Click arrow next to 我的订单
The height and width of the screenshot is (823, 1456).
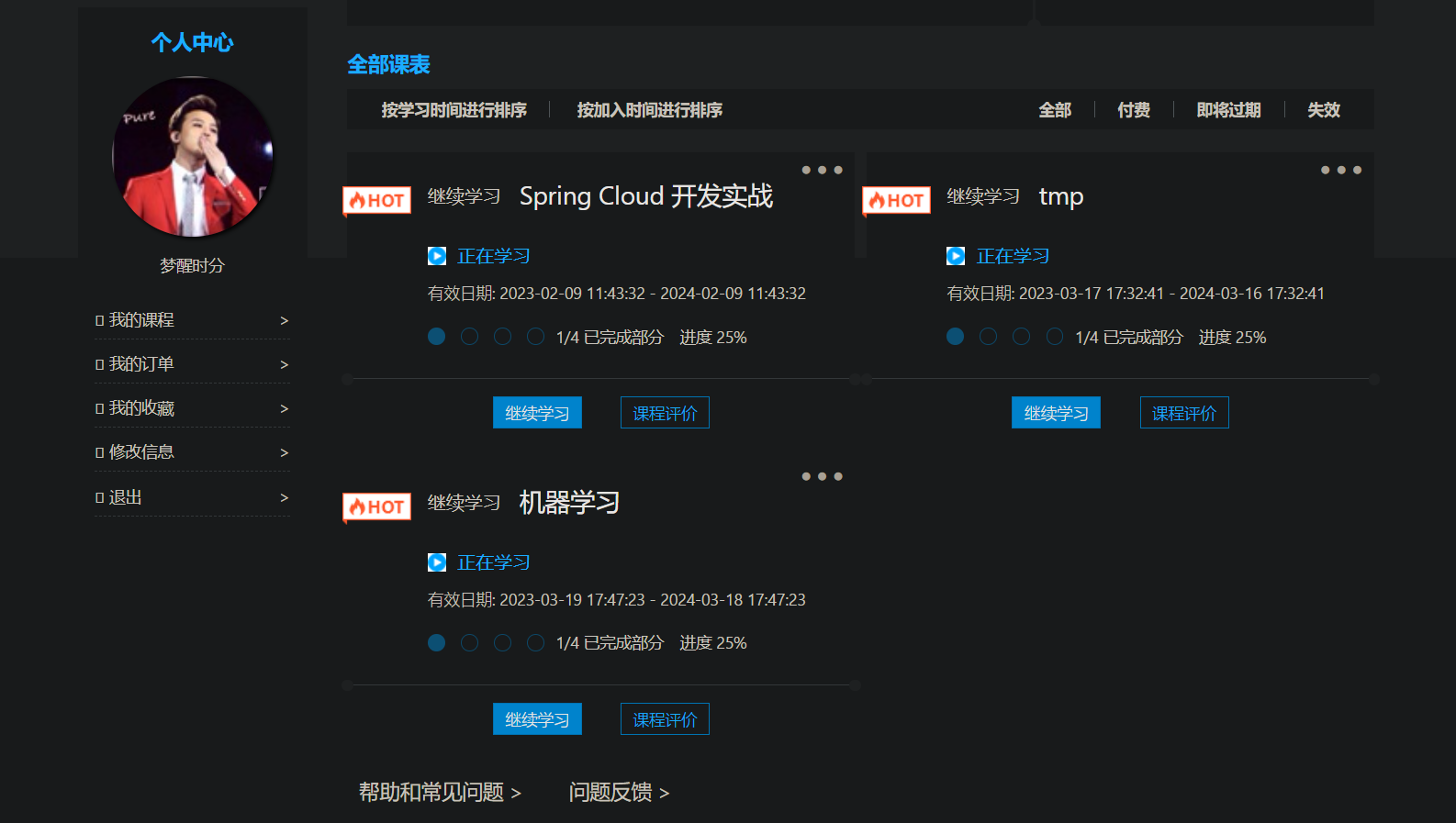point(285,365)
